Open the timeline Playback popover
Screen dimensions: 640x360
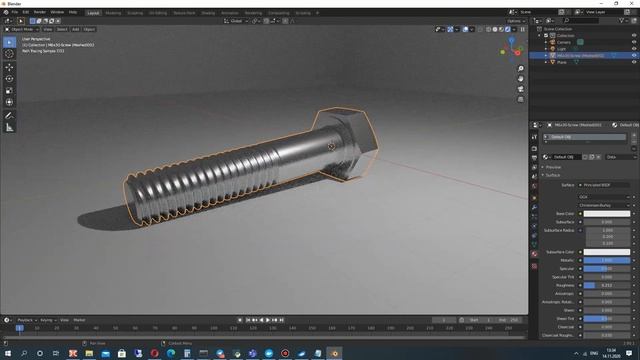27,320
